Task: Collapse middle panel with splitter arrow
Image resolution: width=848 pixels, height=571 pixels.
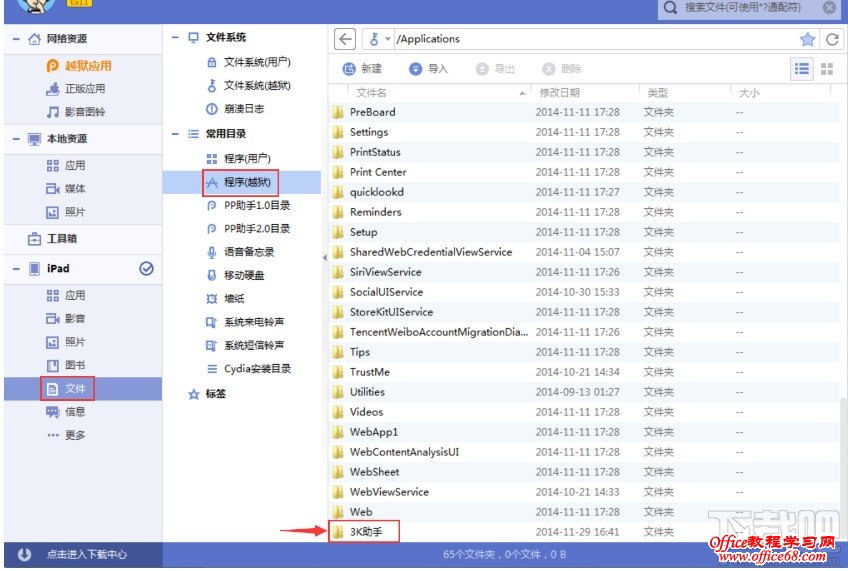Action: tap(324, 258)
